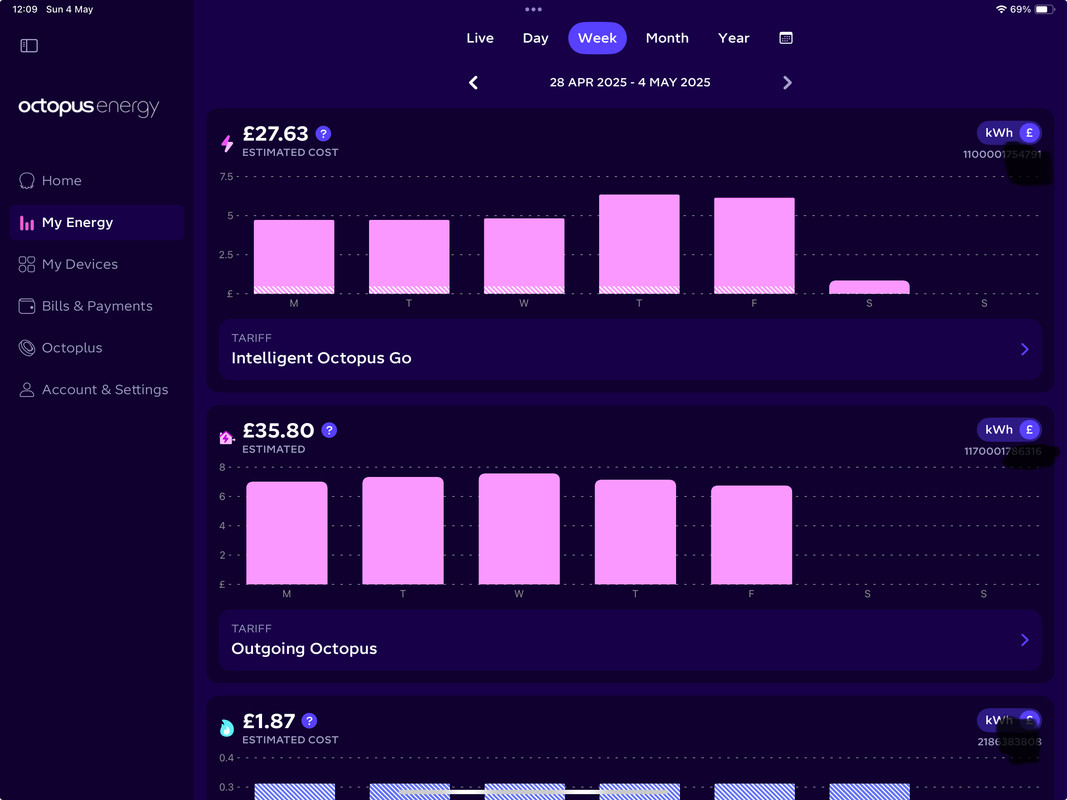Tap the Wi-Fi status icon
Screen dimensions: 1067x800
point(1000,10)
